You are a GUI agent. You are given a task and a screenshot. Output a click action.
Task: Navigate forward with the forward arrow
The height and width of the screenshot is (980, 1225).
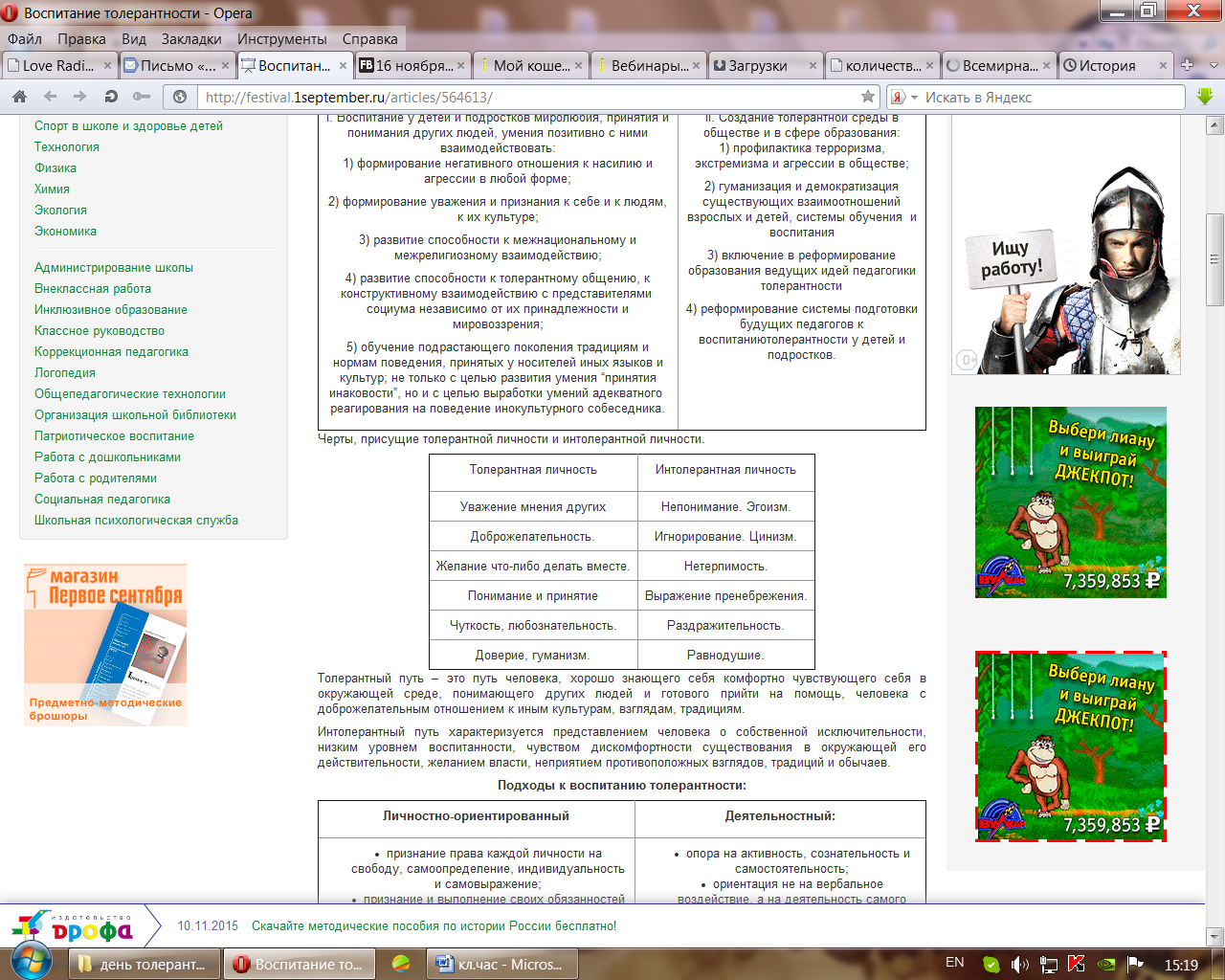coord(79,97)
